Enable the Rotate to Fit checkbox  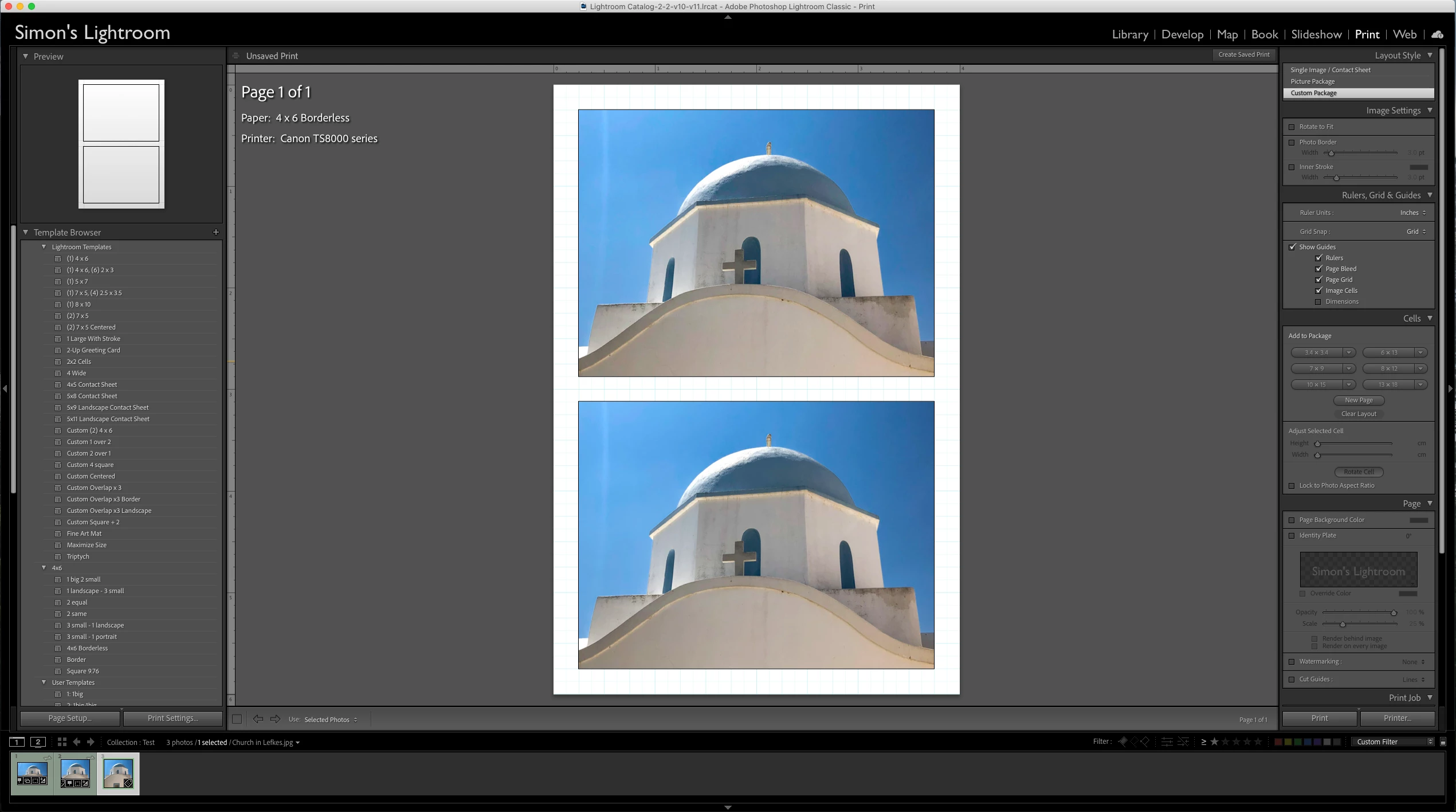pos(1292,127)
